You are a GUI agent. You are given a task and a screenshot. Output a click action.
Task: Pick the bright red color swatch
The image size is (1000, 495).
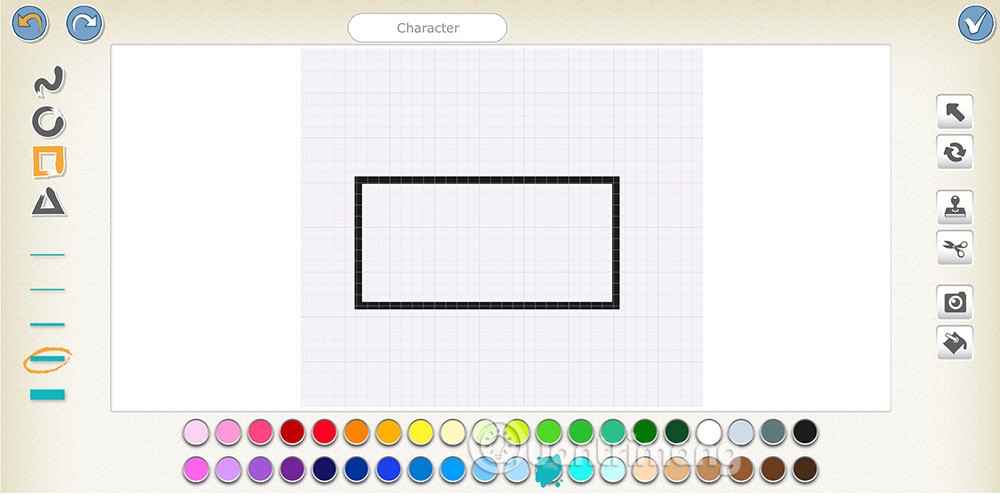click(x=324, y=432)
